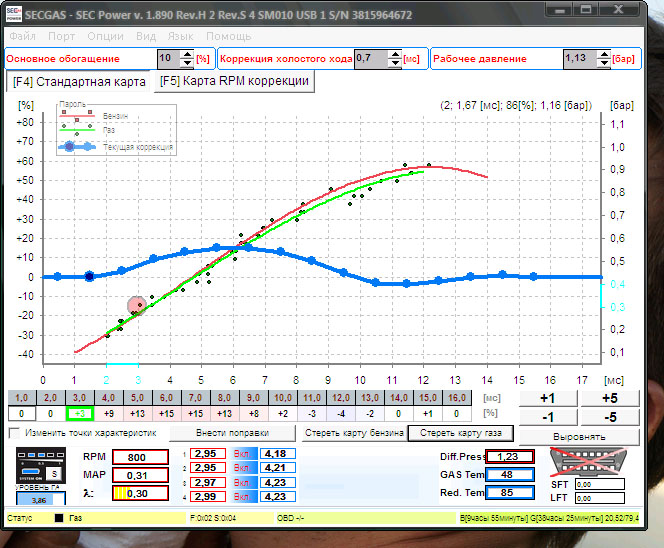Click the green-highlighted +3 correction cell
This screenshot has height=548, width=664.
coord(81,413)
